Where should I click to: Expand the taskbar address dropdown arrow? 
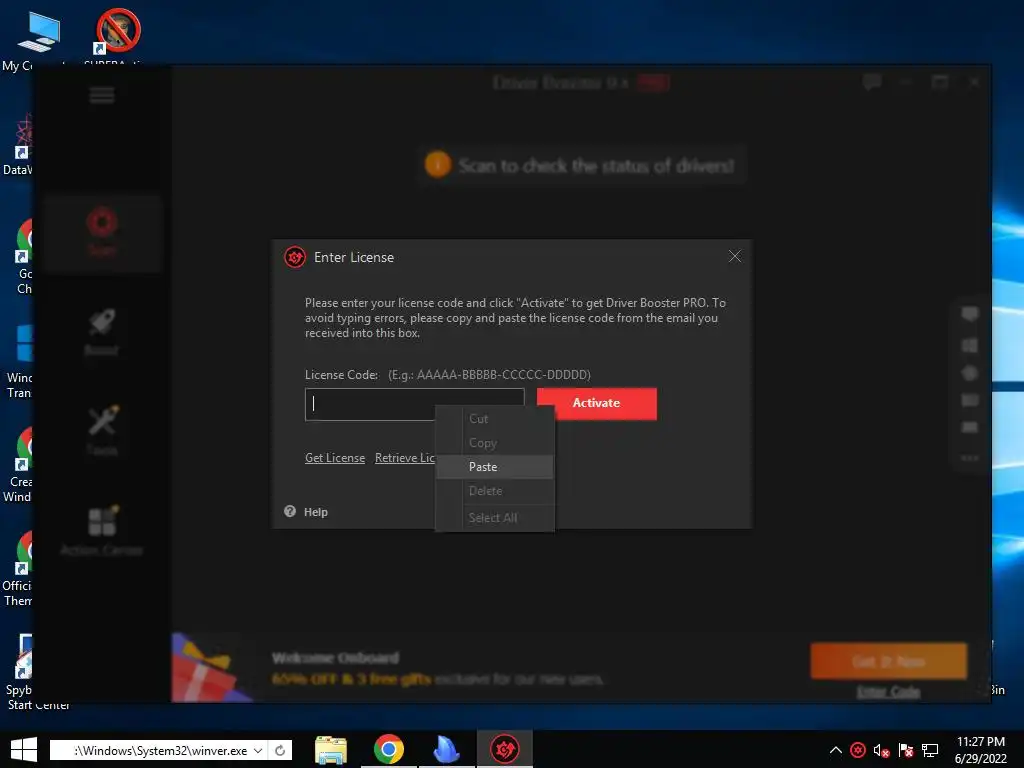coord(258,750)
